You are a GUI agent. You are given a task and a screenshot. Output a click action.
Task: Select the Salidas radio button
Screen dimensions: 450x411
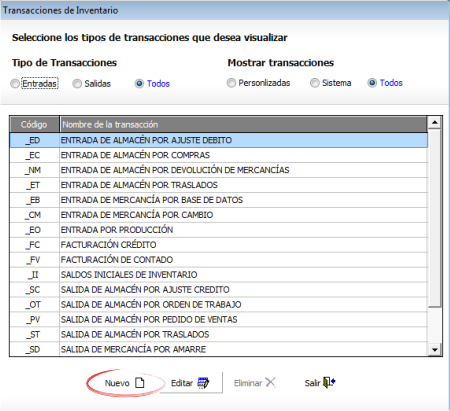[x=77, y=83]
